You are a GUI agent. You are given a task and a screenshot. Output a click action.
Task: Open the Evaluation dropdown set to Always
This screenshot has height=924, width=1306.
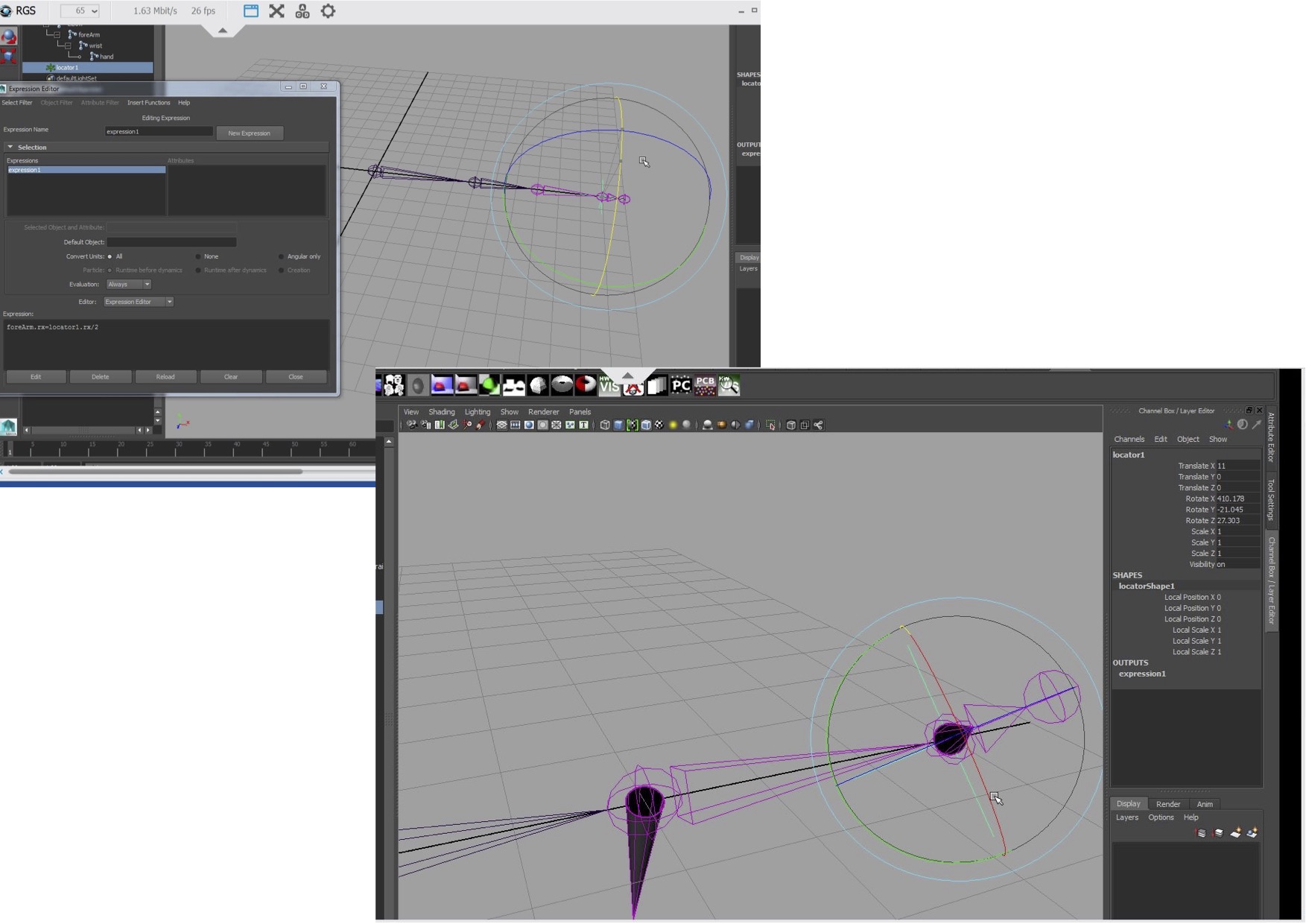click(x=129, y=284)
